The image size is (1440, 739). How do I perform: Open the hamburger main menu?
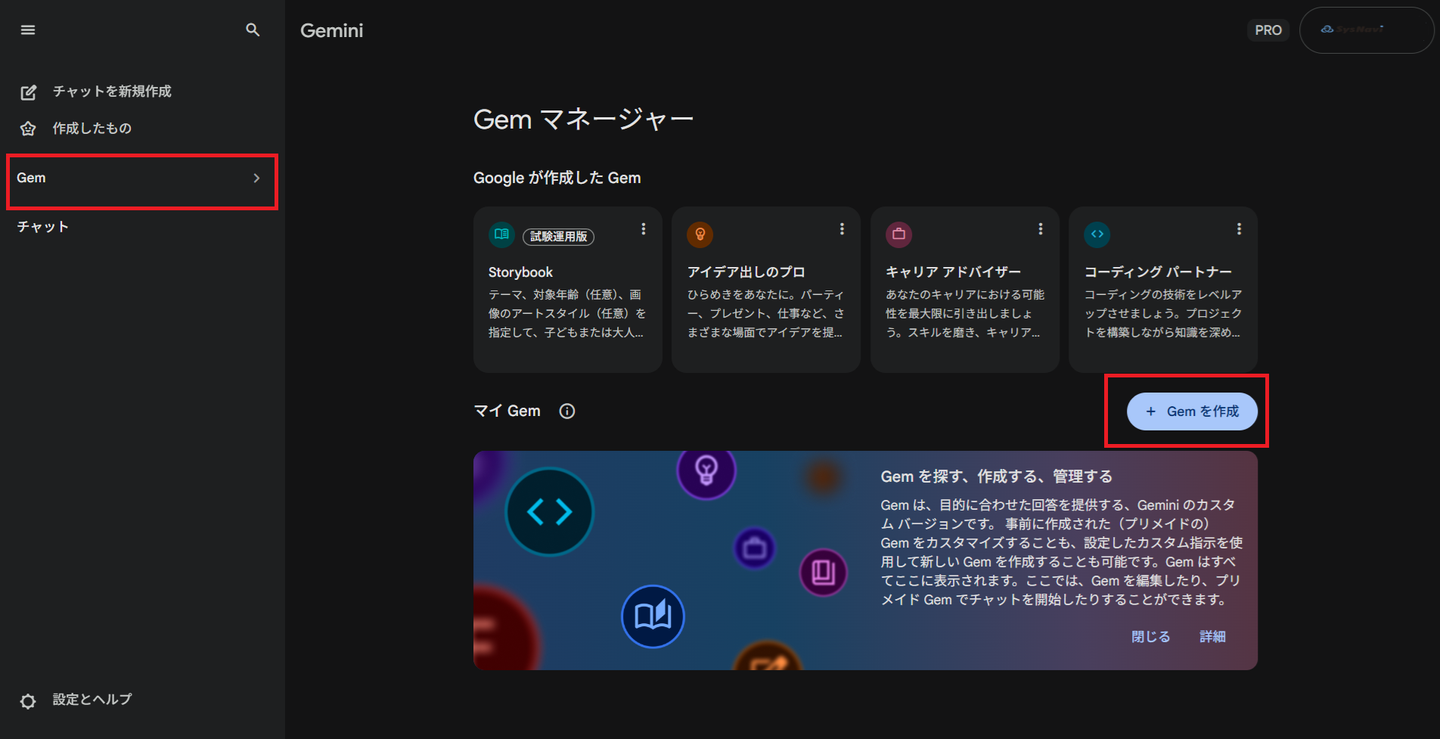tap(28, 30)
